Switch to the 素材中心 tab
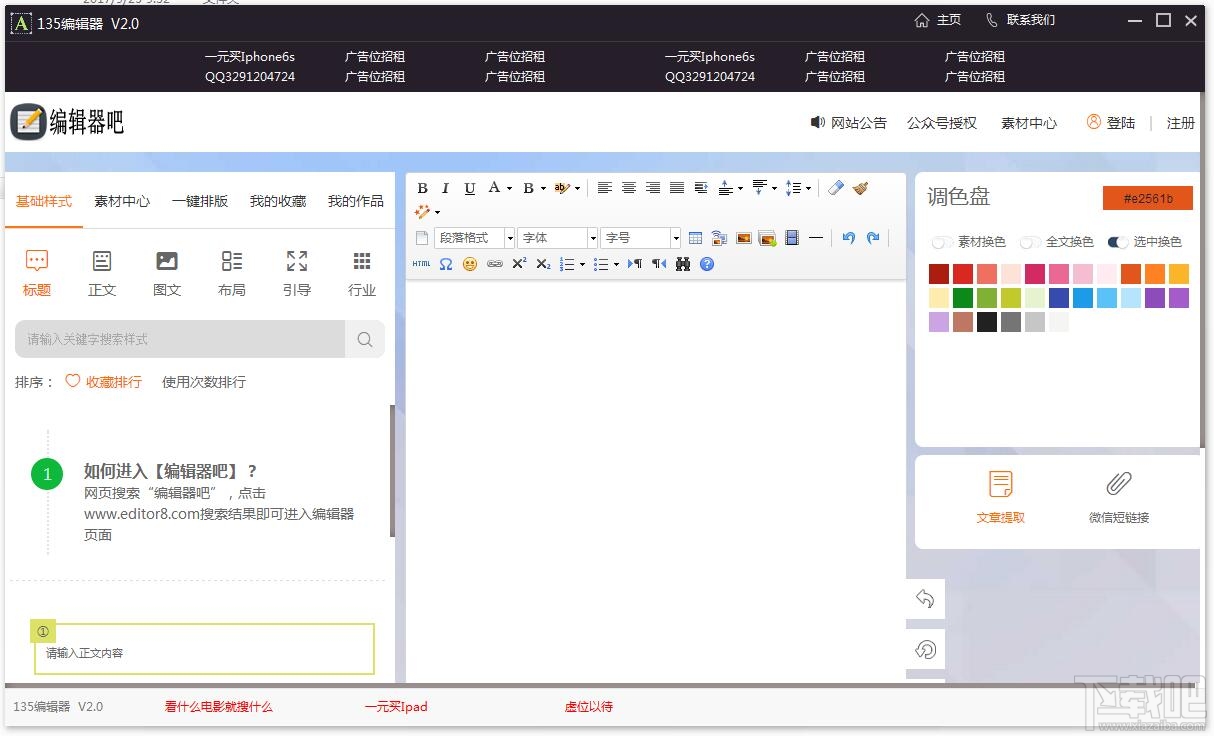The image size is (1214, 736). click(x=122, y=201)
